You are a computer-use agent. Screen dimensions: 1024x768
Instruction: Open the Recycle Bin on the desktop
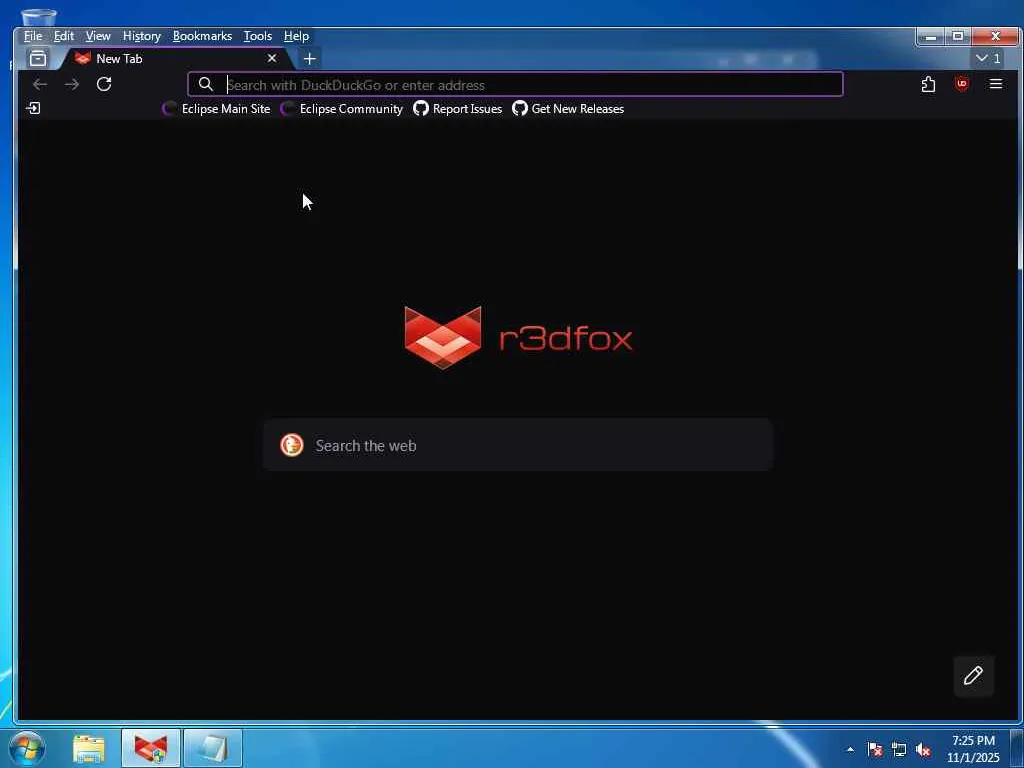pyautogui.click(x=39, y=18)
